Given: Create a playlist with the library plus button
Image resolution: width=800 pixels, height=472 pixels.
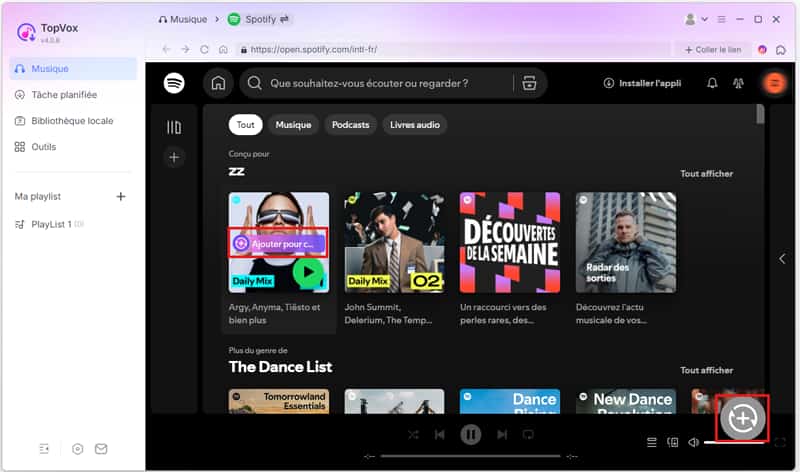Looking at the screenshot, I should [174, 157].
